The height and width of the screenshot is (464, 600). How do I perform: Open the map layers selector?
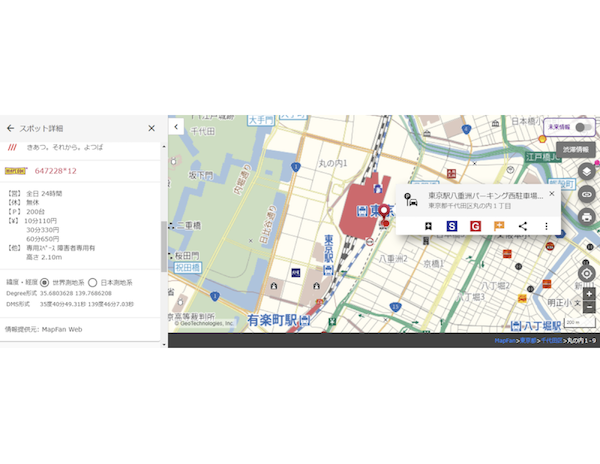586,171
